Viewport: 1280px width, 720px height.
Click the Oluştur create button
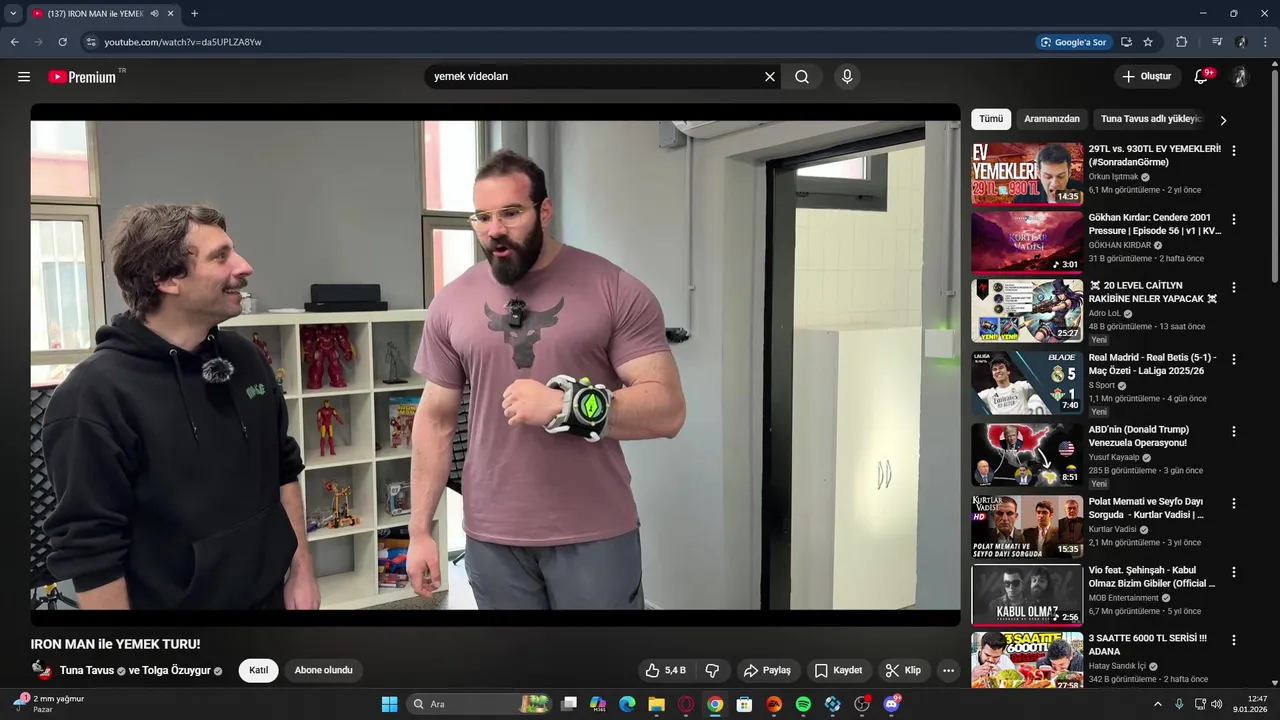(1147, 77)
